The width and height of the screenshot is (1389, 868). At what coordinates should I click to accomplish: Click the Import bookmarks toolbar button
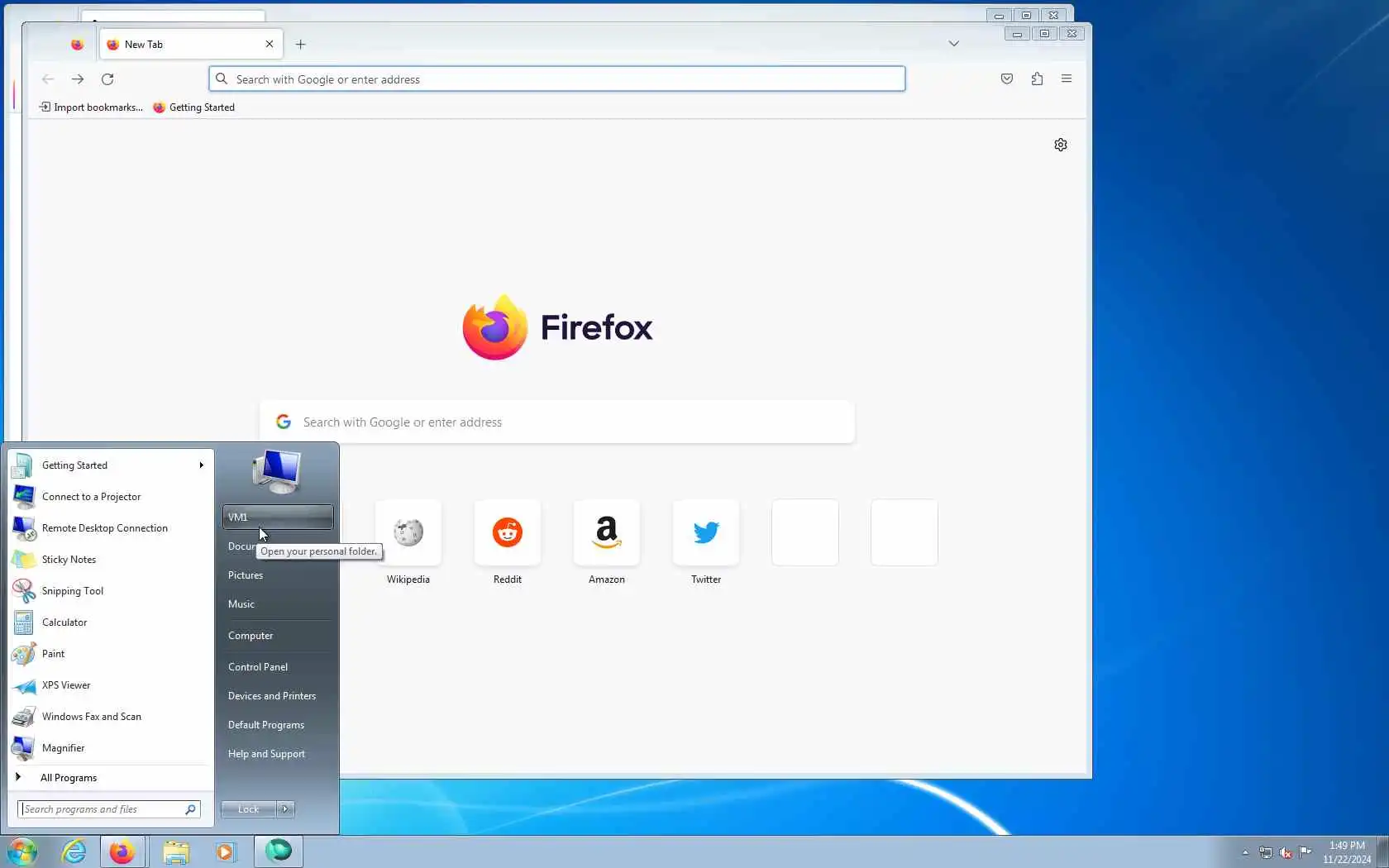(x=91, y=107)
